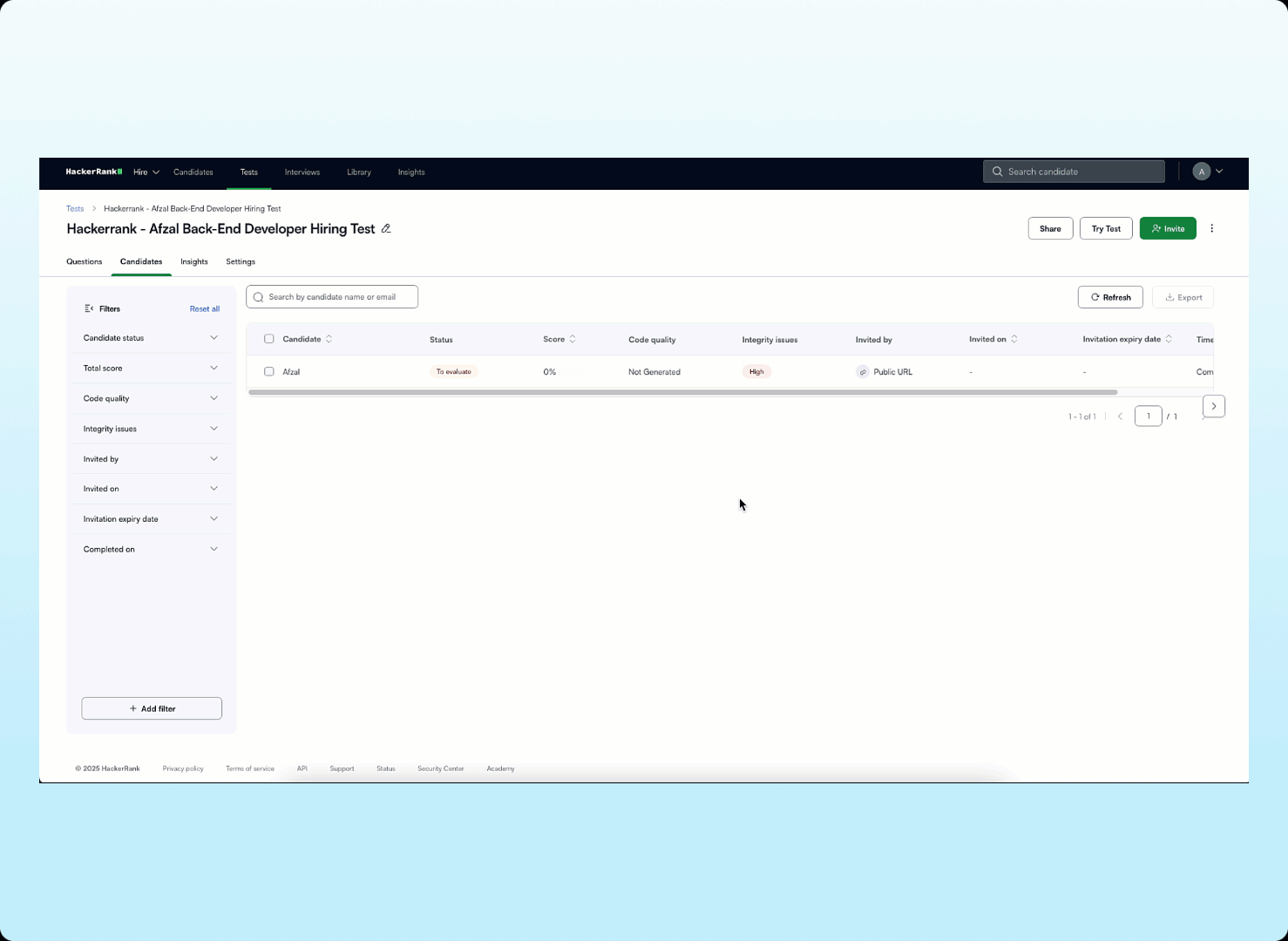Open the Hire product dropdown
The image size is (1288, 941).
pyautogui.click(x=146, y=172)
